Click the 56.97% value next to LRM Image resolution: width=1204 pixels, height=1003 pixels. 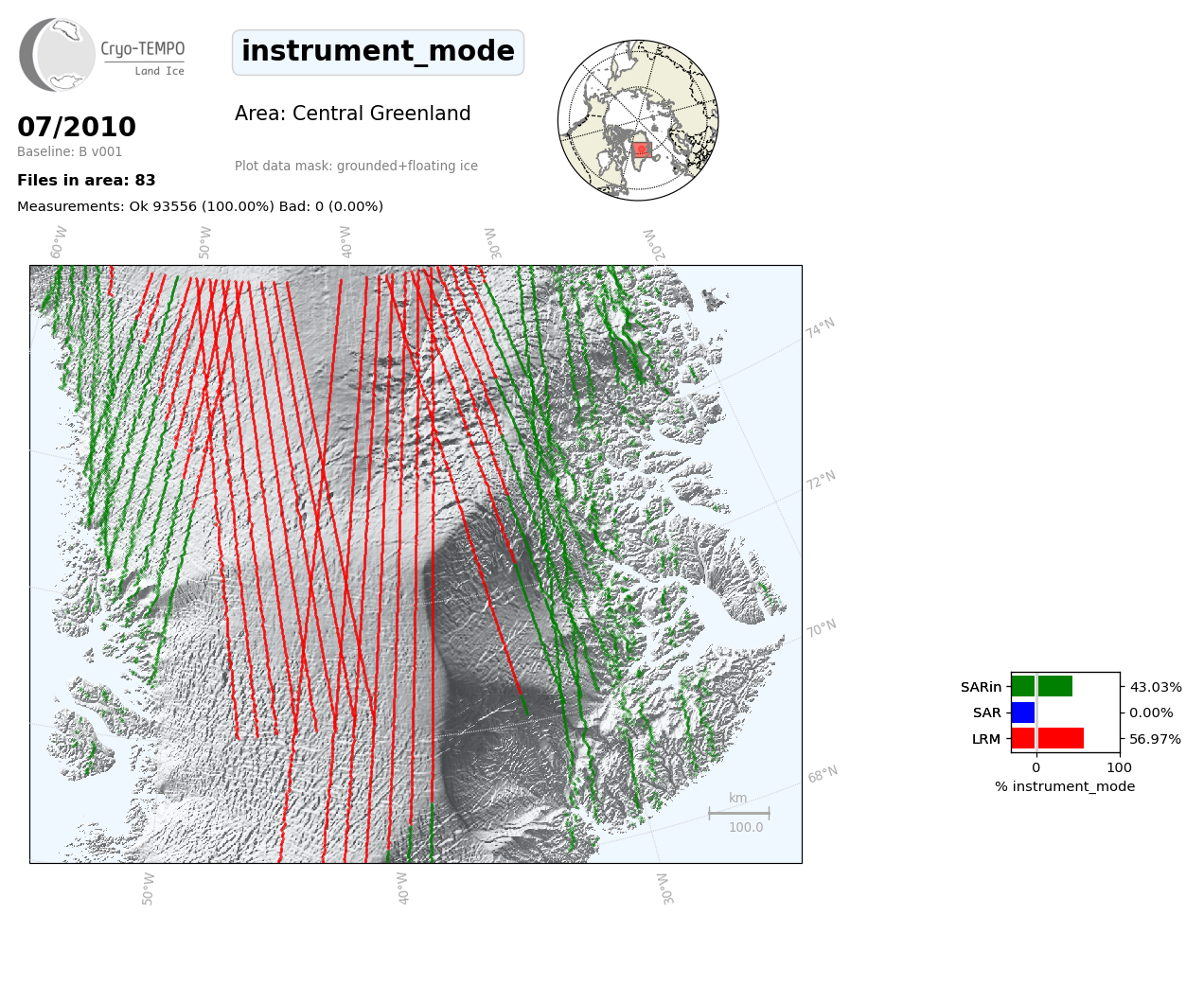click(x=1155, y=739)
